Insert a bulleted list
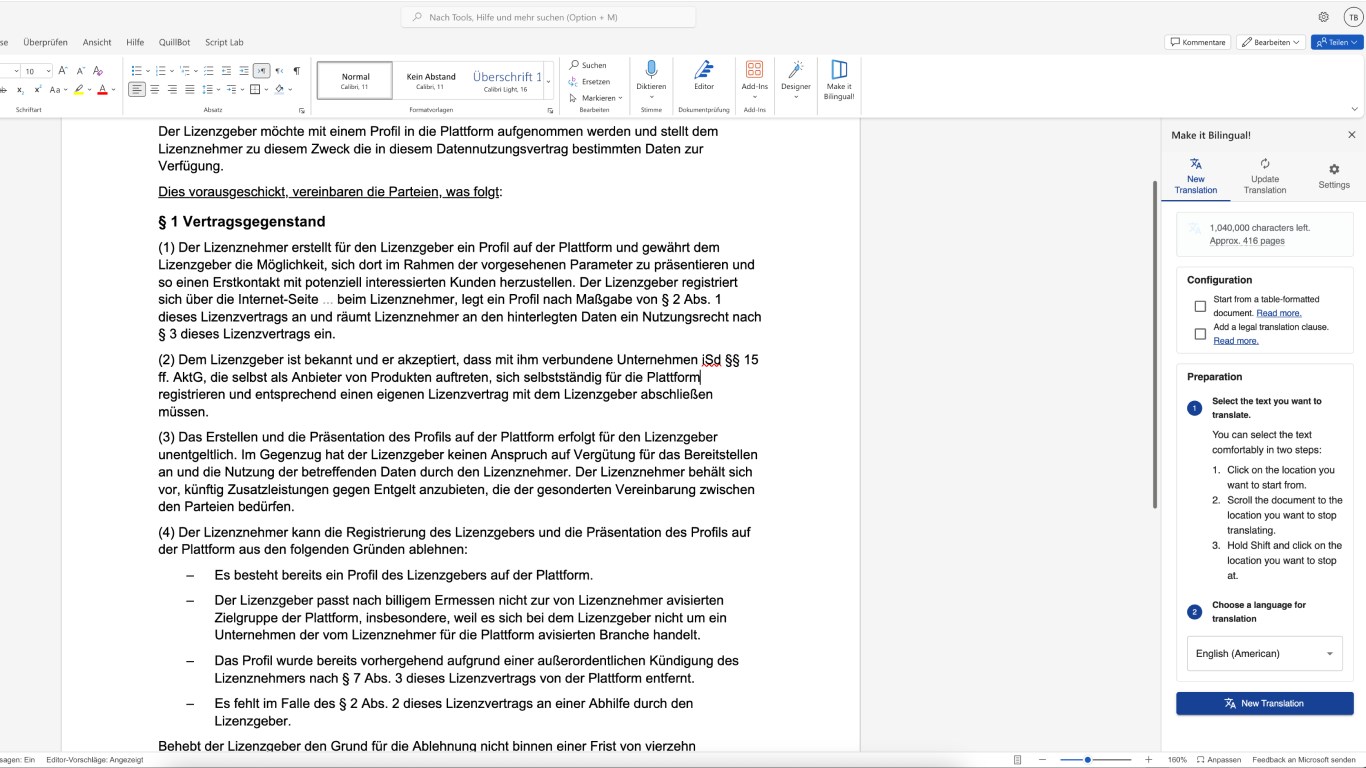The width and height of the screenshot is (1366, 768). pyautogui.click(x=136, y=71)
